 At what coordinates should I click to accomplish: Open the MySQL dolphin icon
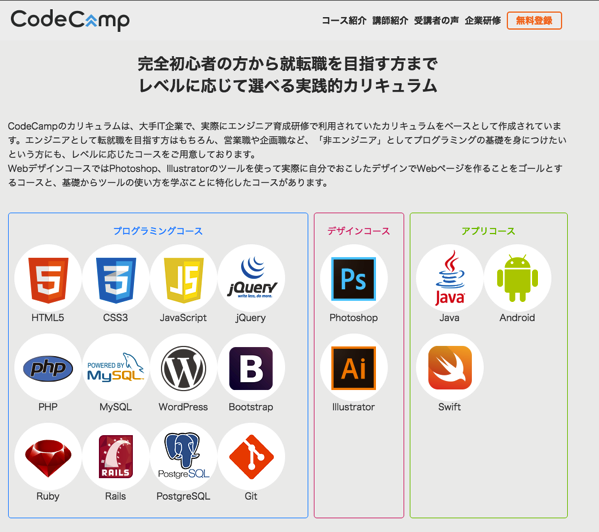click(116, 367)
